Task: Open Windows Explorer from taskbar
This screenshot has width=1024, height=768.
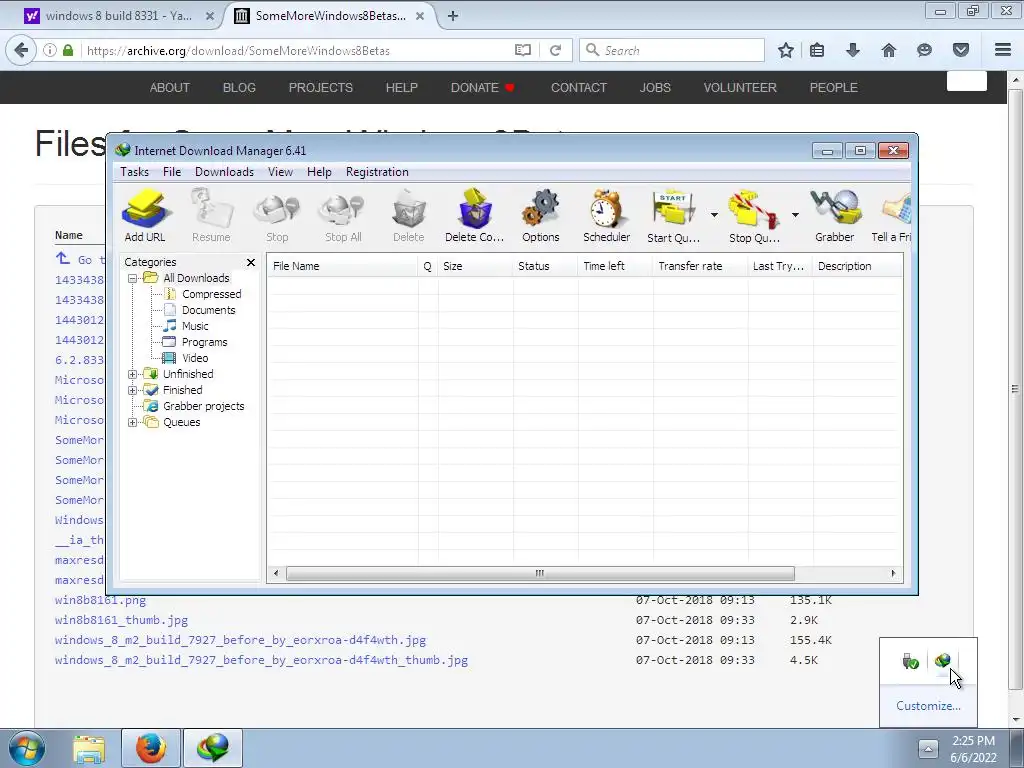Action: click(89, 748)
